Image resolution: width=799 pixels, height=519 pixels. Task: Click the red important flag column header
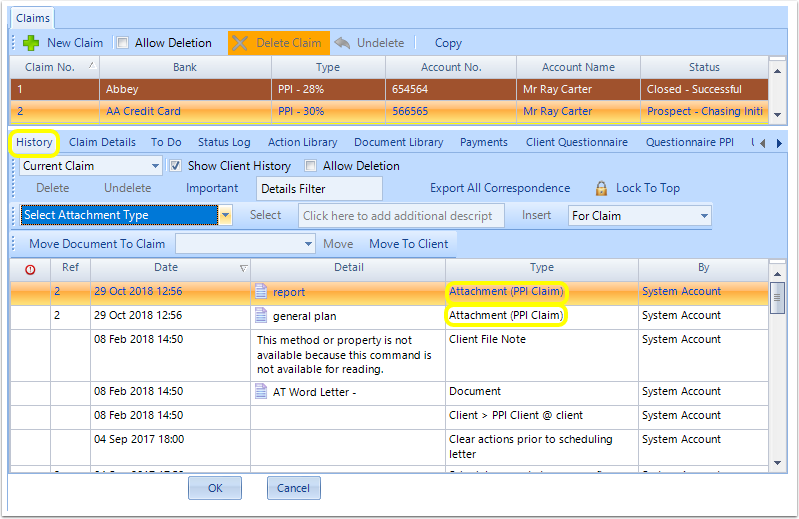click(x=30, y=269)
